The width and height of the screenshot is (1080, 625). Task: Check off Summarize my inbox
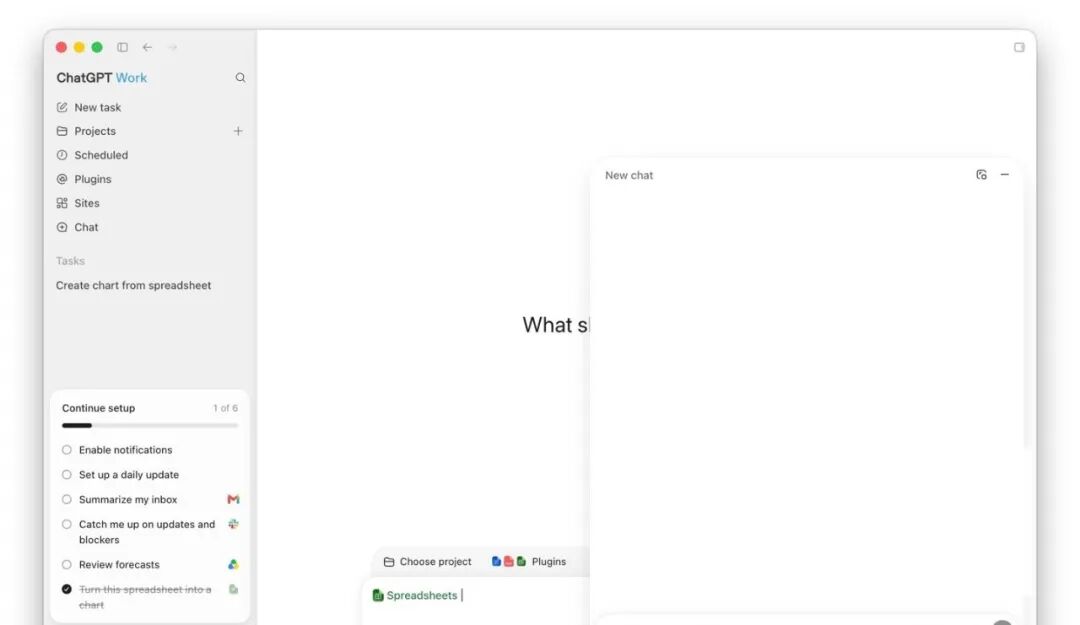click(x=67, y=500)
